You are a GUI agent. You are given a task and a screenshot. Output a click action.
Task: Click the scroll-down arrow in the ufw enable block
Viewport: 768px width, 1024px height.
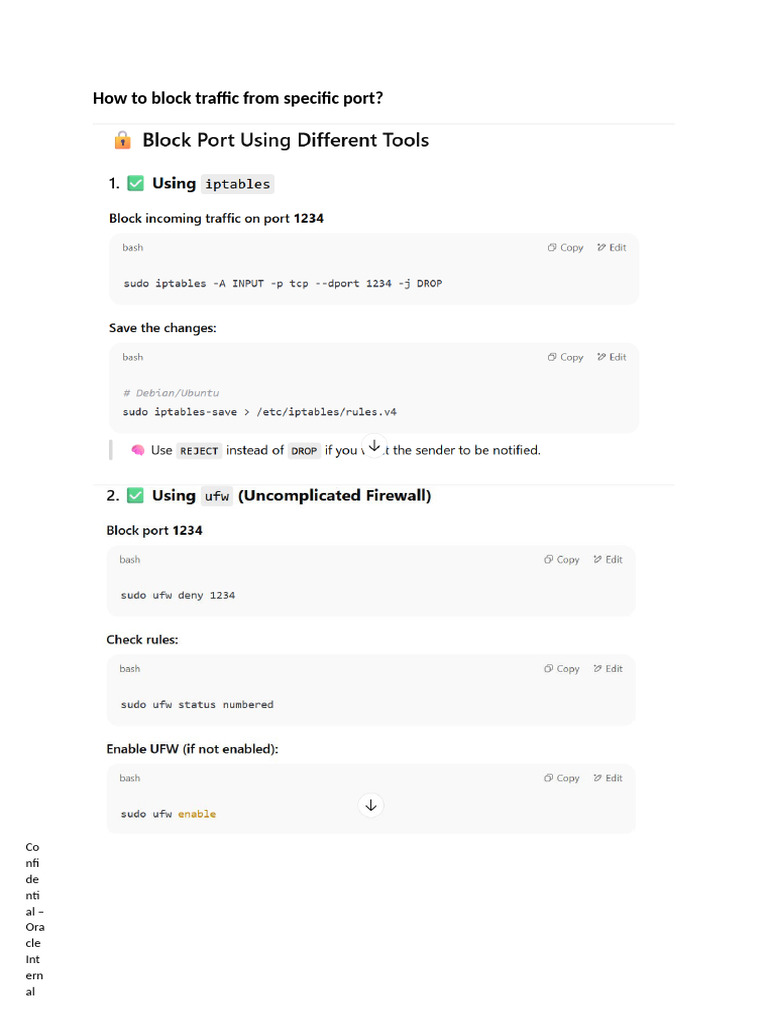click(371, 805)
